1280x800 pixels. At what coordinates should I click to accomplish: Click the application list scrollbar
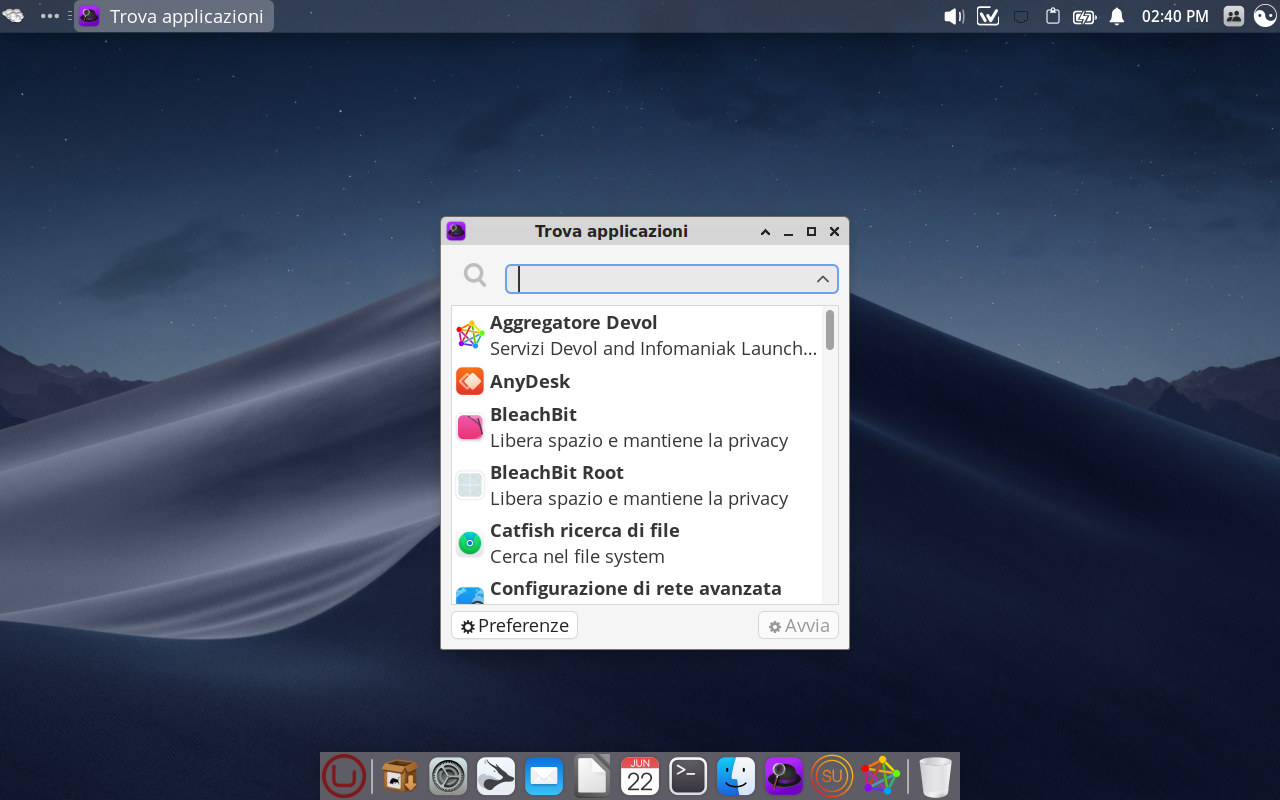(x=830, y=330)
